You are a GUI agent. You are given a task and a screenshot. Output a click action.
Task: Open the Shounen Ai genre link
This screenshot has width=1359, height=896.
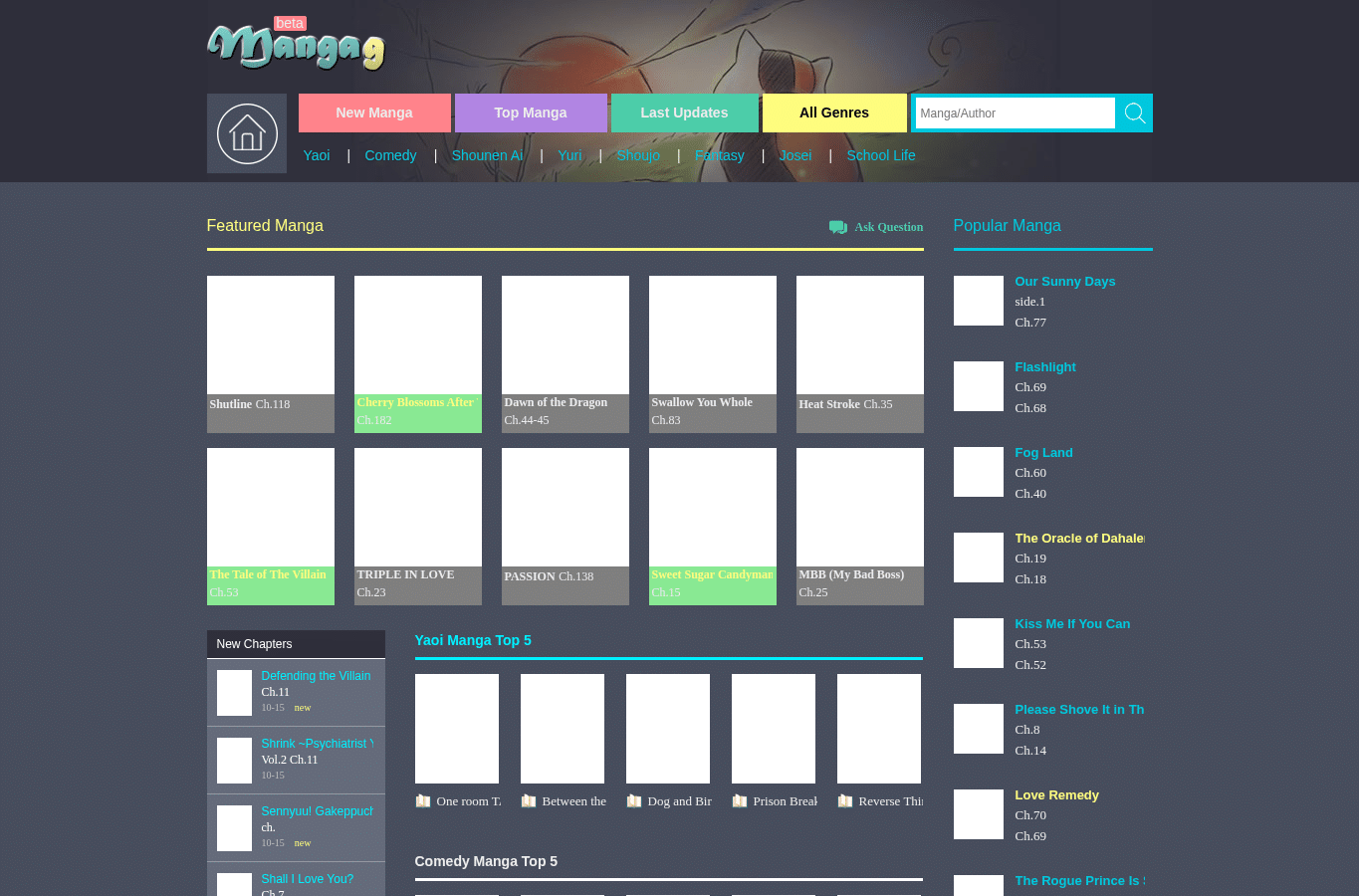coord(487,155)
